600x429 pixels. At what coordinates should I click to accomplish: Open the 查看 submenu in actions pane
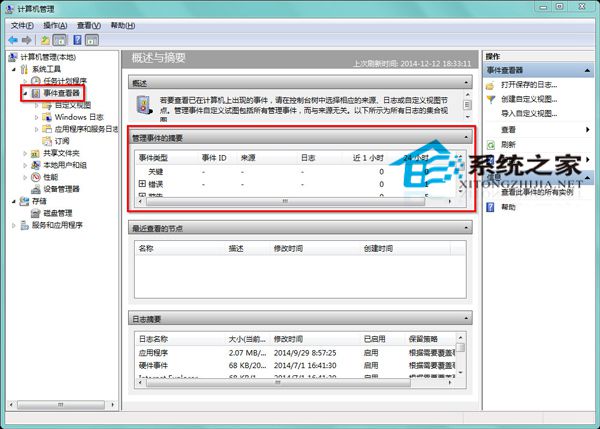509,130
